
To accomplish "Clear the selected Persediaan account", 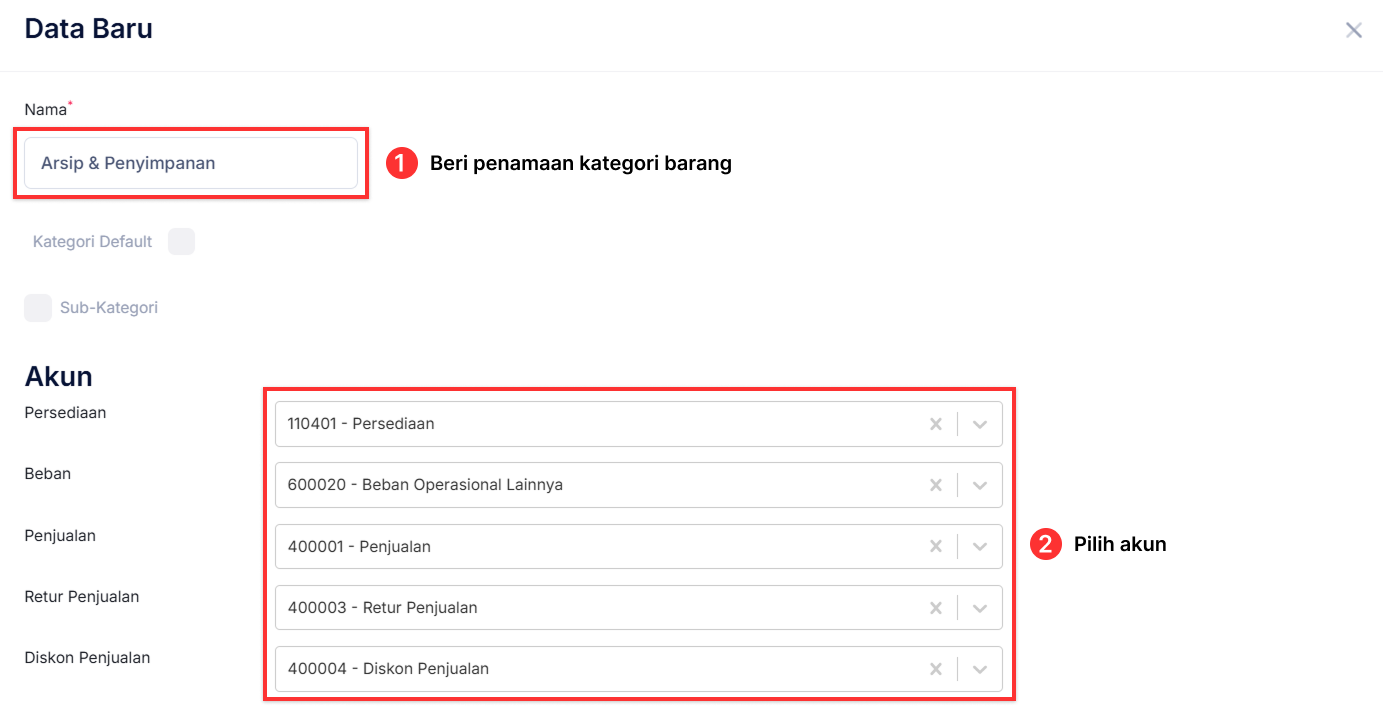I will click(936, 423).
